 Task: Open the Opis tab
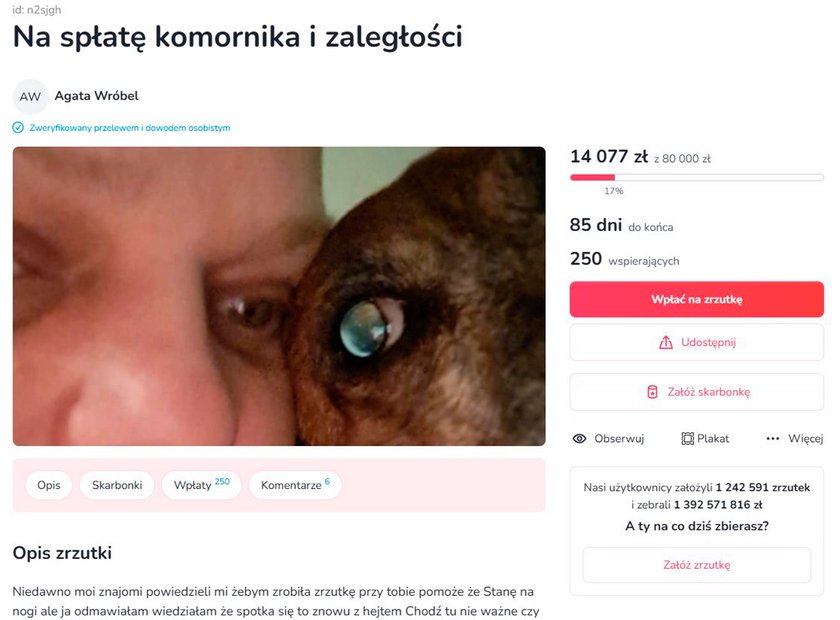coord(49,485)
